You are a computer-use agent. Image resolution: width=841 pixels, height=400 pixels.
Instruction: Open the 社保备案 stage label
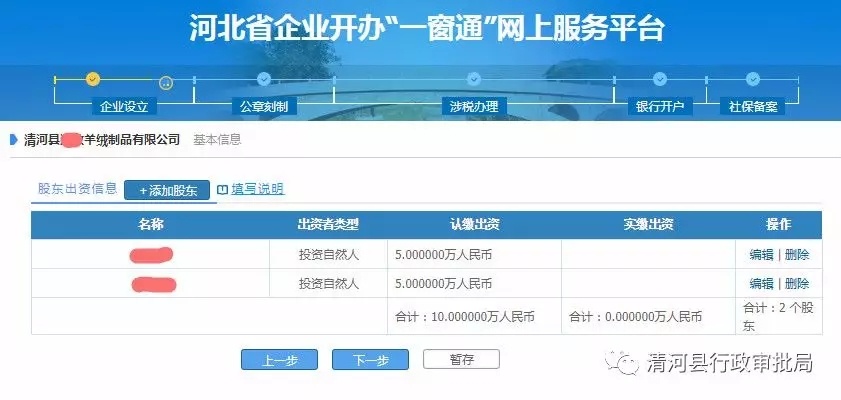pos(753,106)
